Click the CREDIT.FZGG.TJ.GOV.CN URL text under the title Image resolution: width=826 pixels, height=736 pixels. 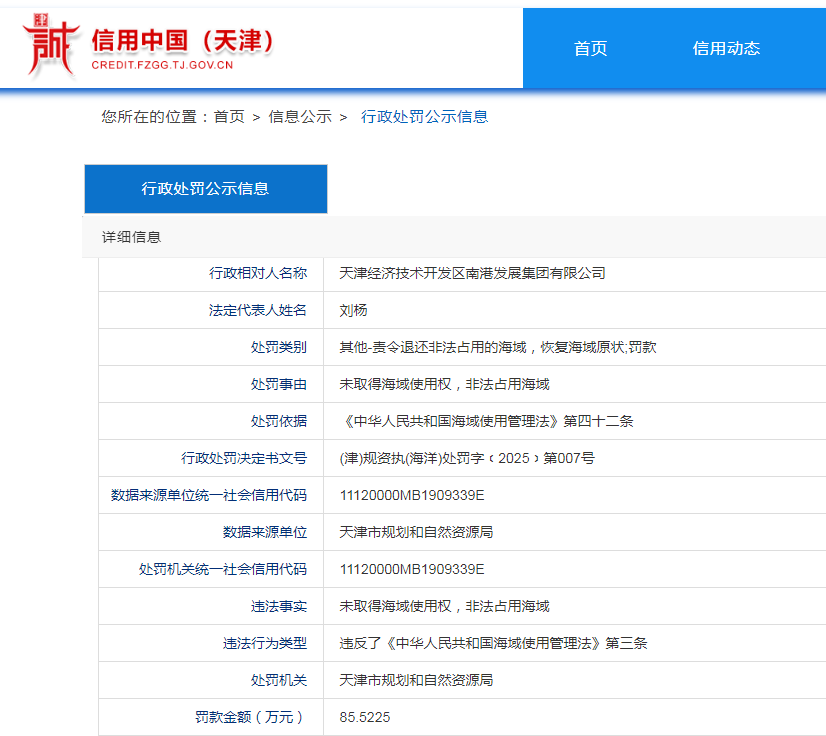[161, 66]
